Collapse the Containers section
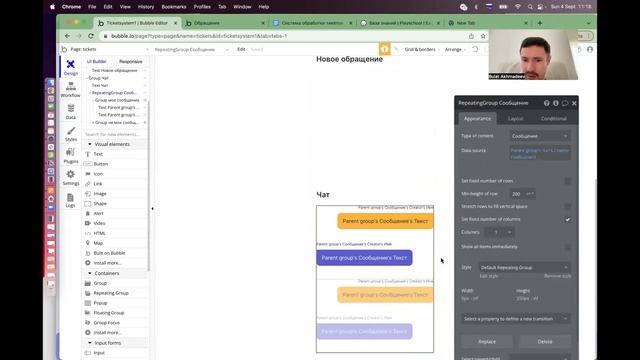Viewport: 640px width, 360px height. point(90,273)
